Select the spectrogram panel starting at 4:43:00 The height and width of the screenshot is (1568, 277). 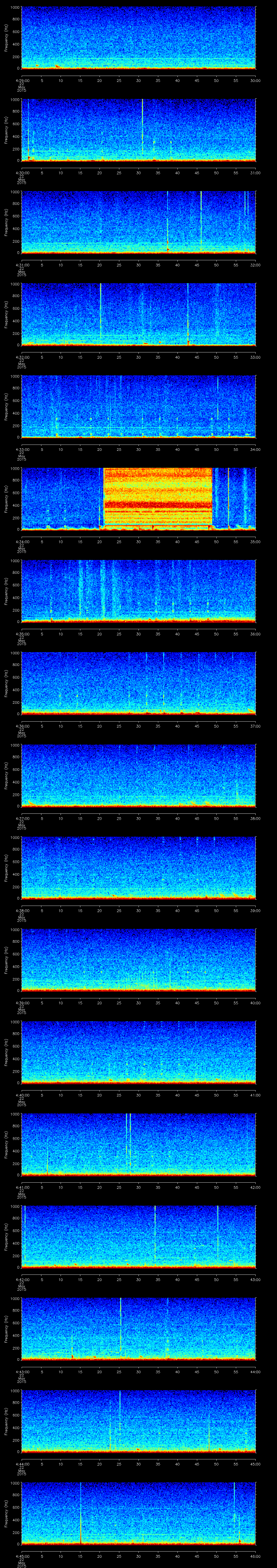coord(139,1329)
